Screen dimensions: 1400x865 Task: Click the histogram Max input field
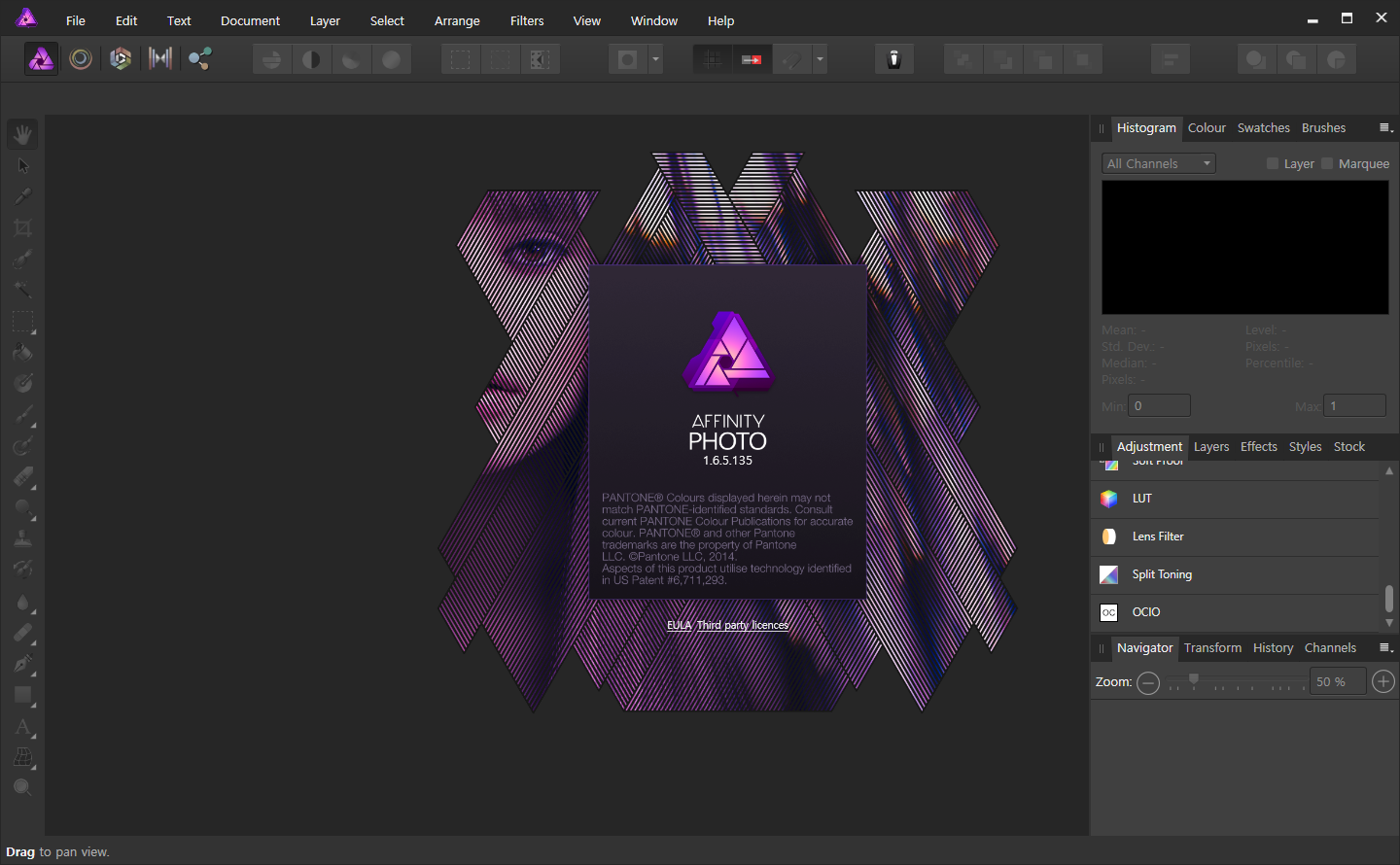1354,405
